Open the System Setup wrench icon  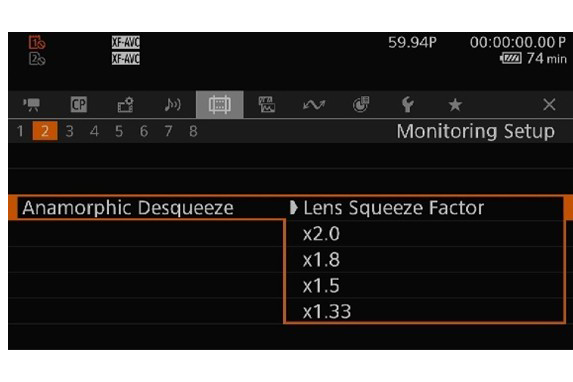[x=407, y=105]
